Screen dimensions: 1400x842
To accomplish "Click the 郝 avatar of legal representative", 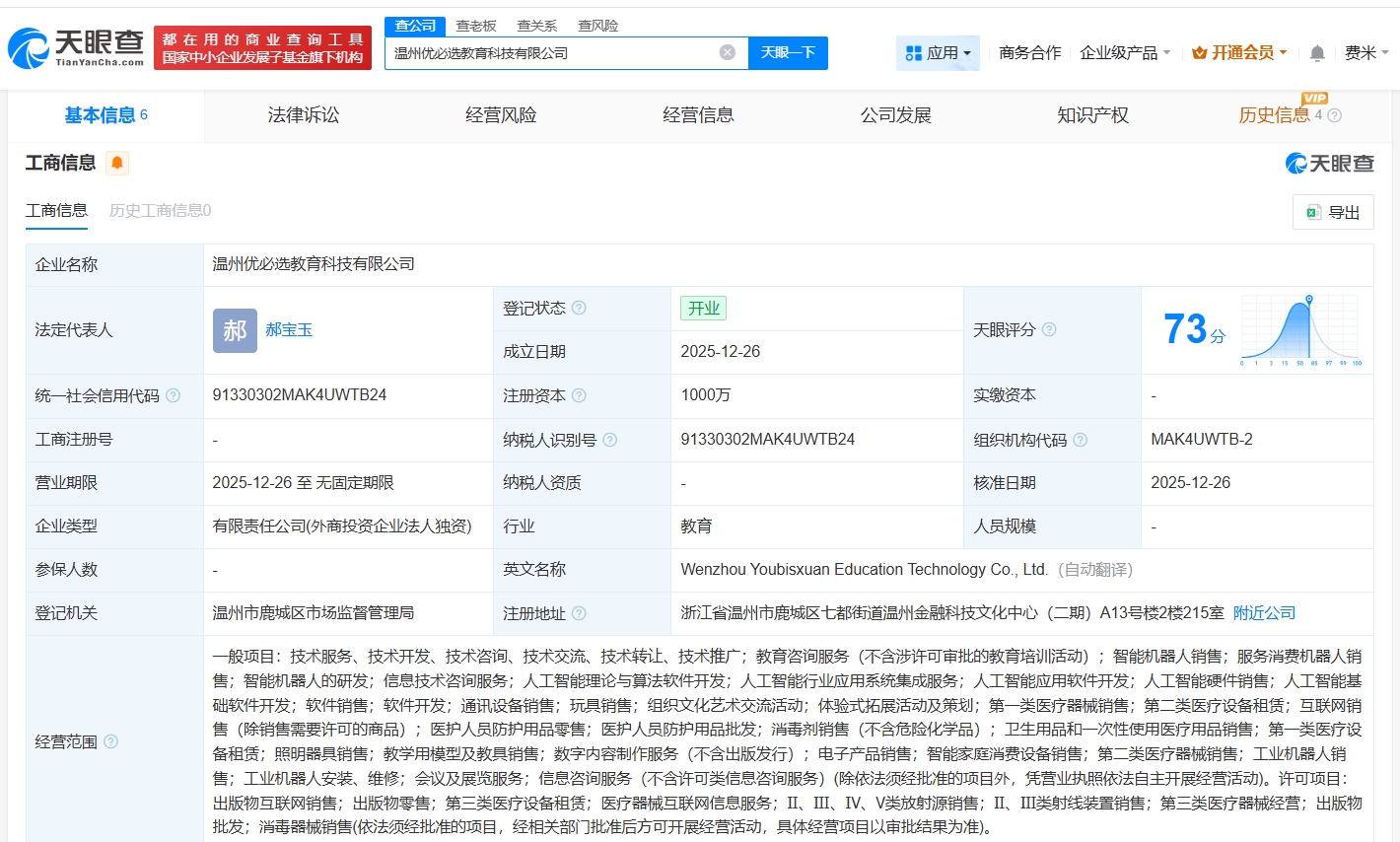I will (x=235, y=330).
